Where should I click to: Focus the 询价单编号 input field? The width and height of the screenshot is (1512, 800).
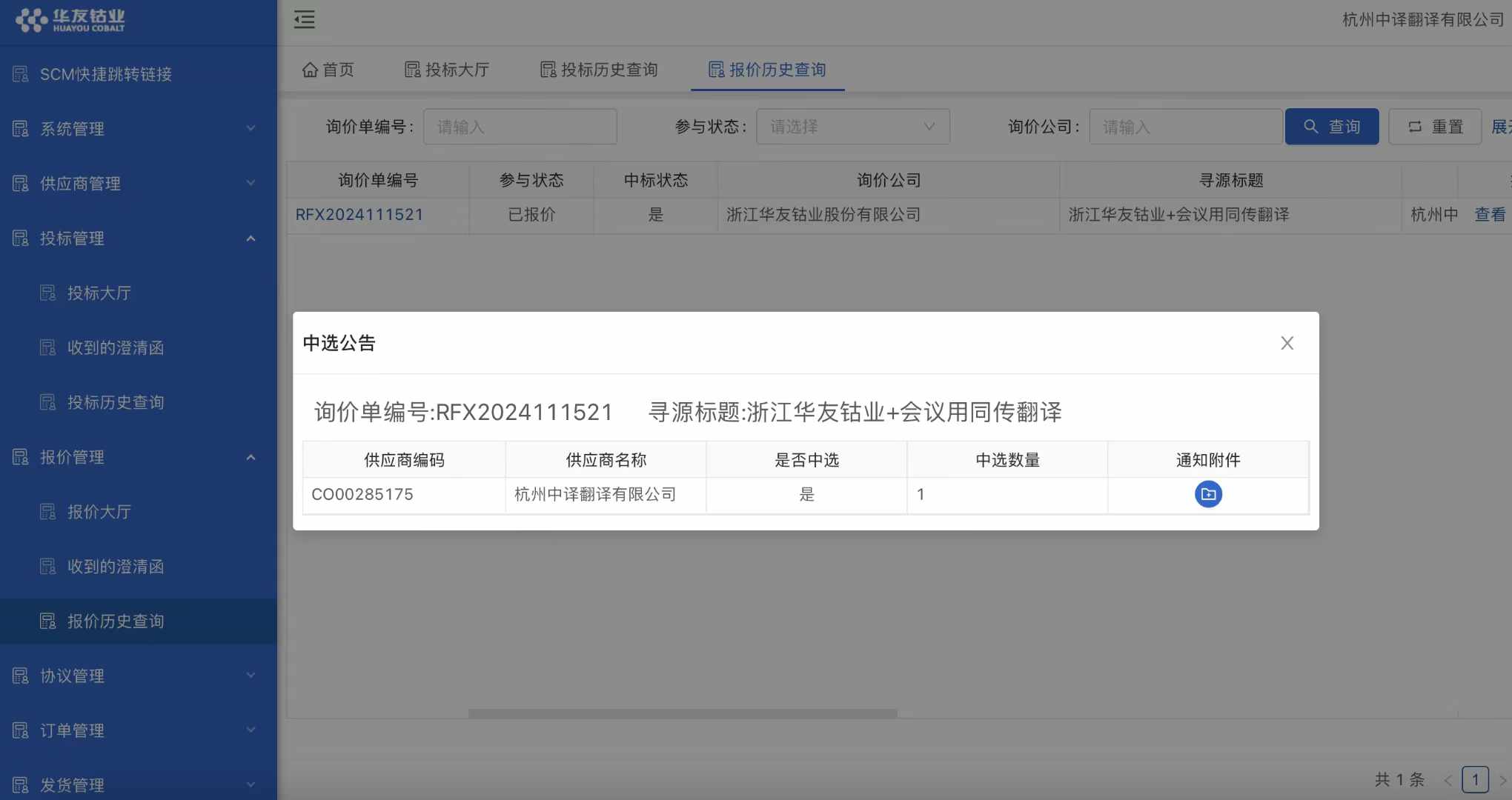coord(520,127)
